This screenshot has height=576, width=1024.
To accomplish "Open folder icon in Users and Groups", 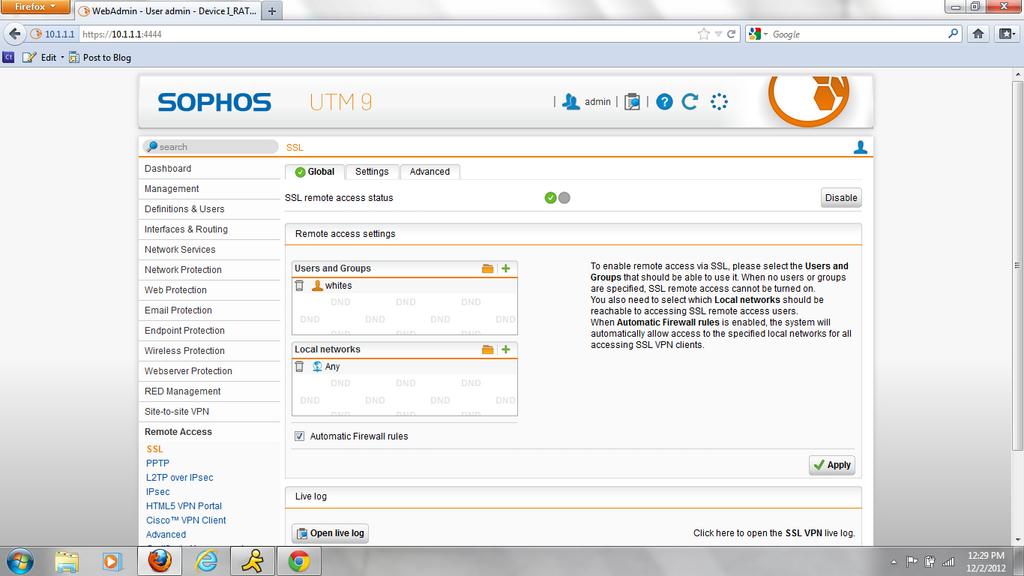I will point(488,268).
